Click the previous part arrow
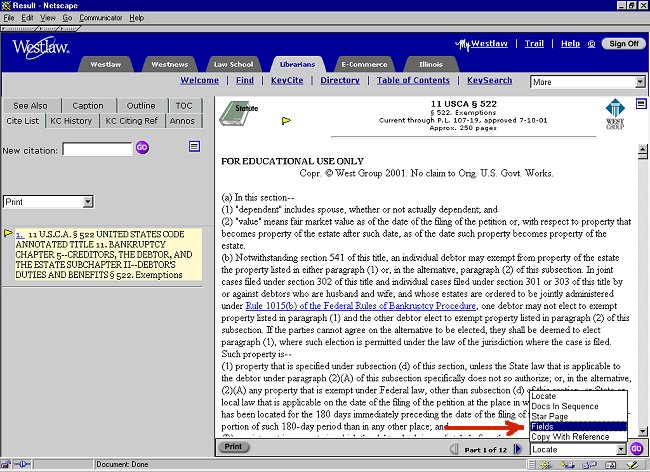Screen dimensions: 650x472 point(454,449)
